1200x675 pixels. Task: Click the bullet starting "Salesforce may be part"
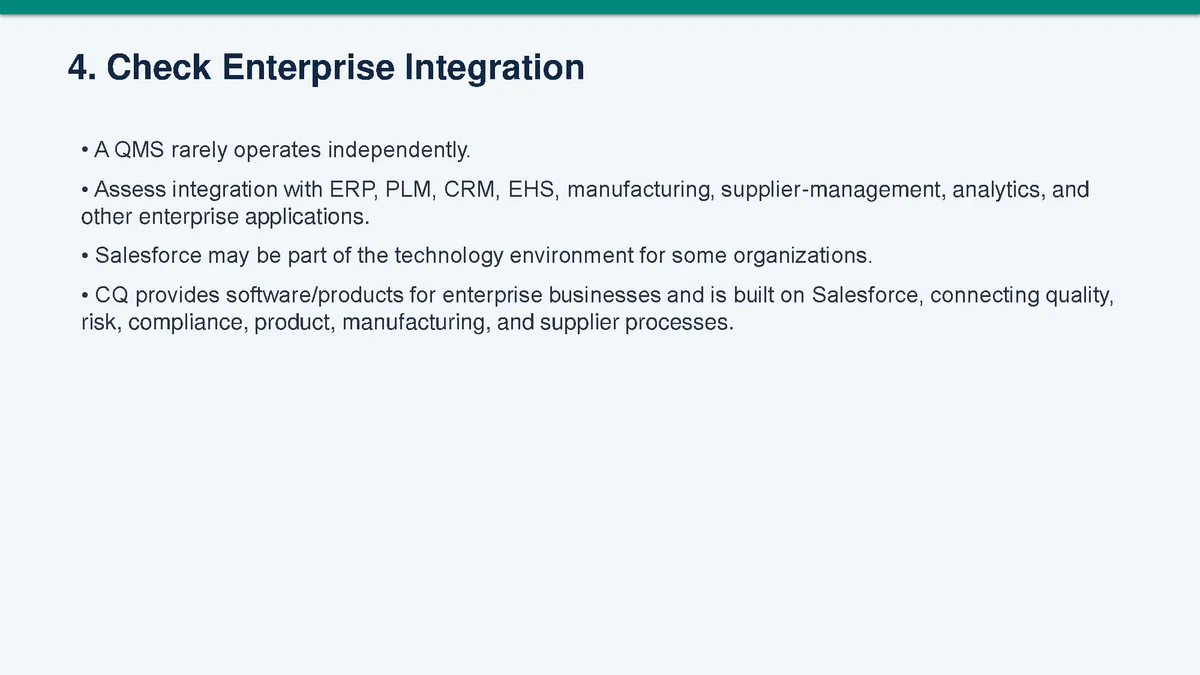pyautogui.click(x=476, y=256)
